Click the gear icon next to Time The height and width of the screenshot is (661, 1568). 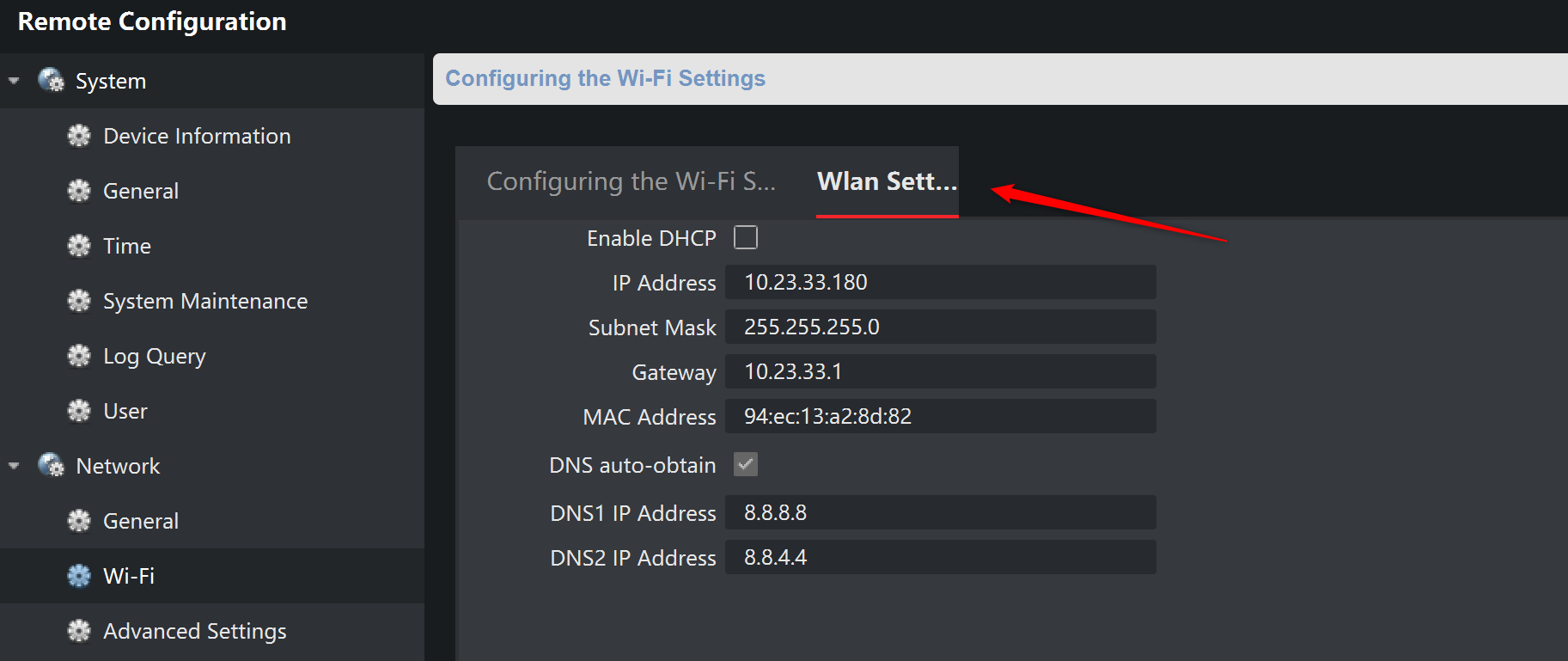coord(79,246)
